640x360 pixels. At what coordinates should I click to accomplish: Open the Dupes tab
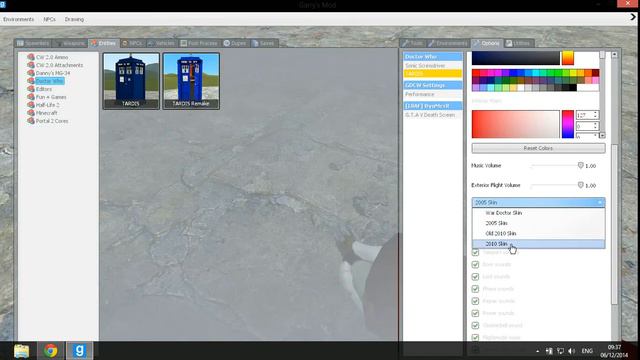[x=235, y=43]
